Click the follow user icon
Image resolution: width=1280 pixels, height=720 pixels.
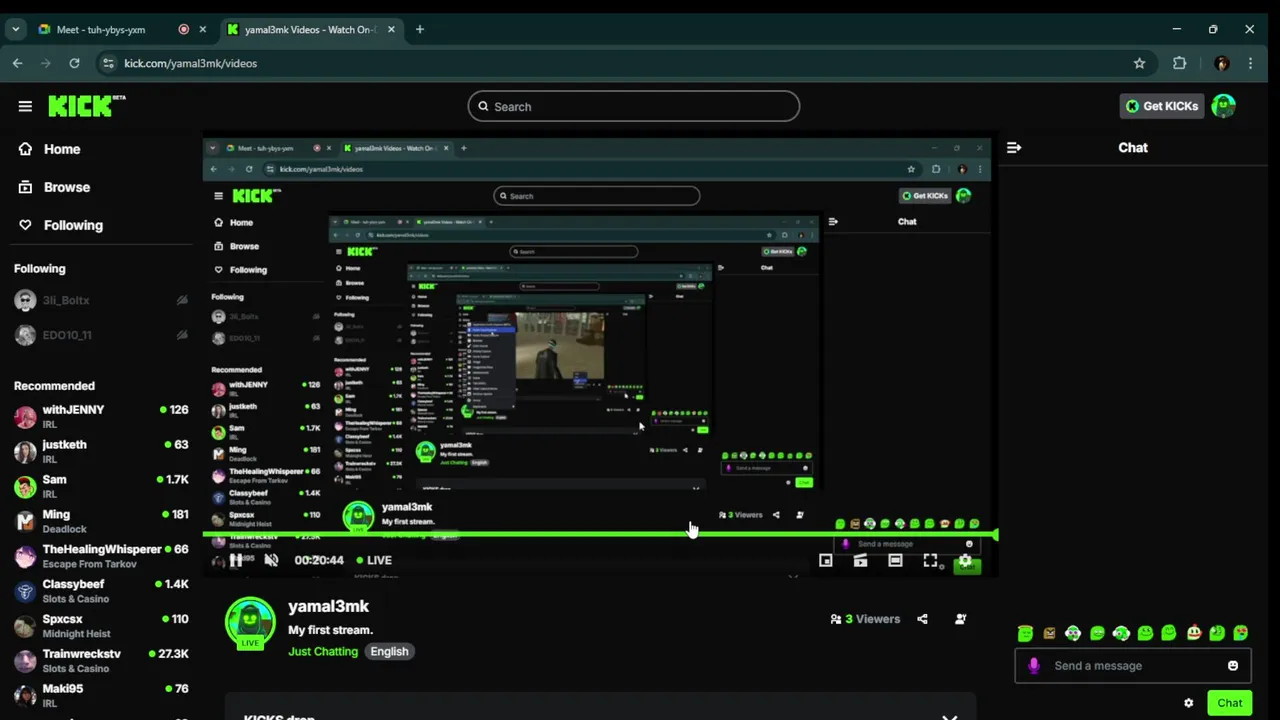960,619
